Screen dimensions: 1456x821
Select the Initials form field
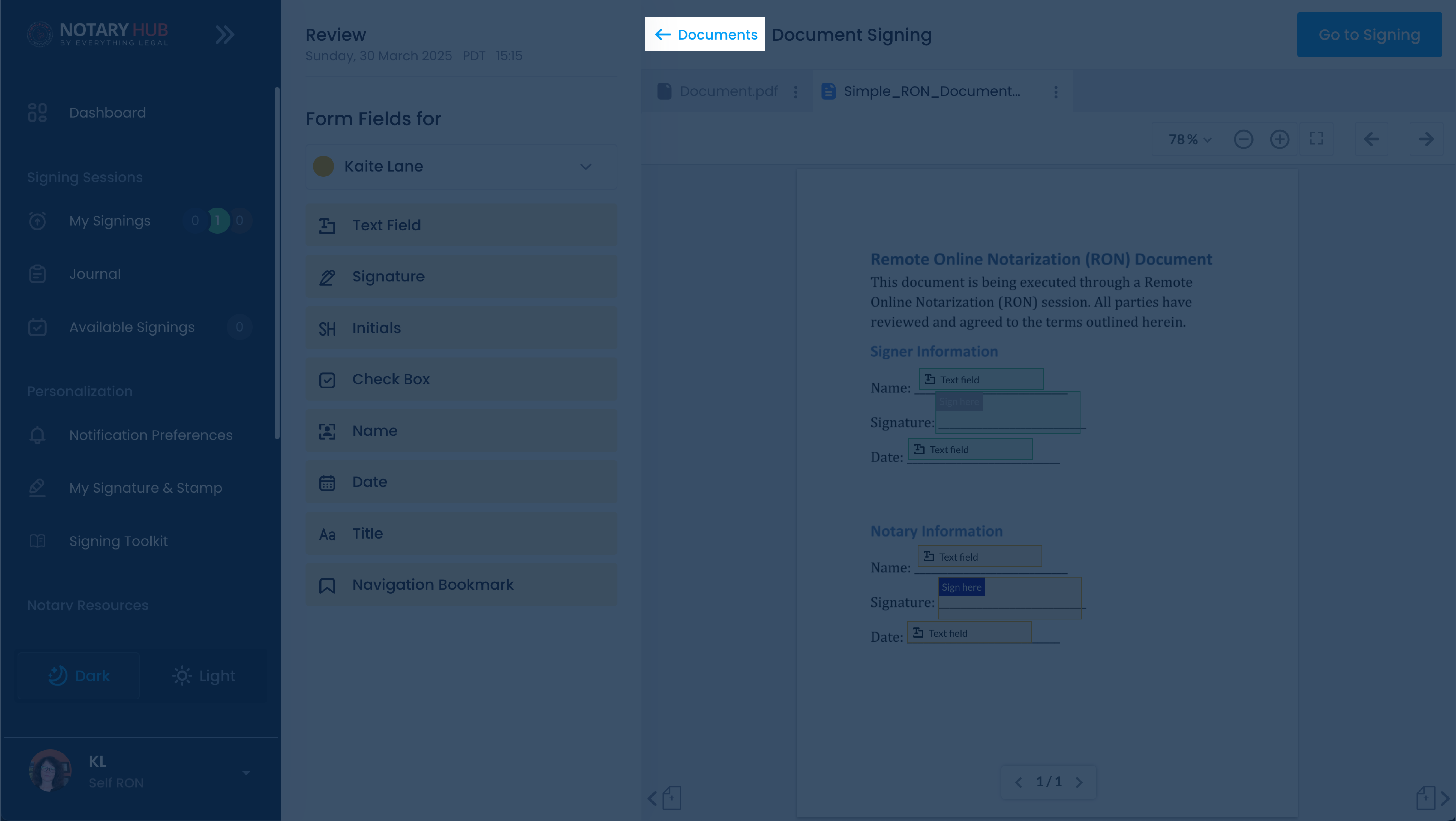point(461,328)
